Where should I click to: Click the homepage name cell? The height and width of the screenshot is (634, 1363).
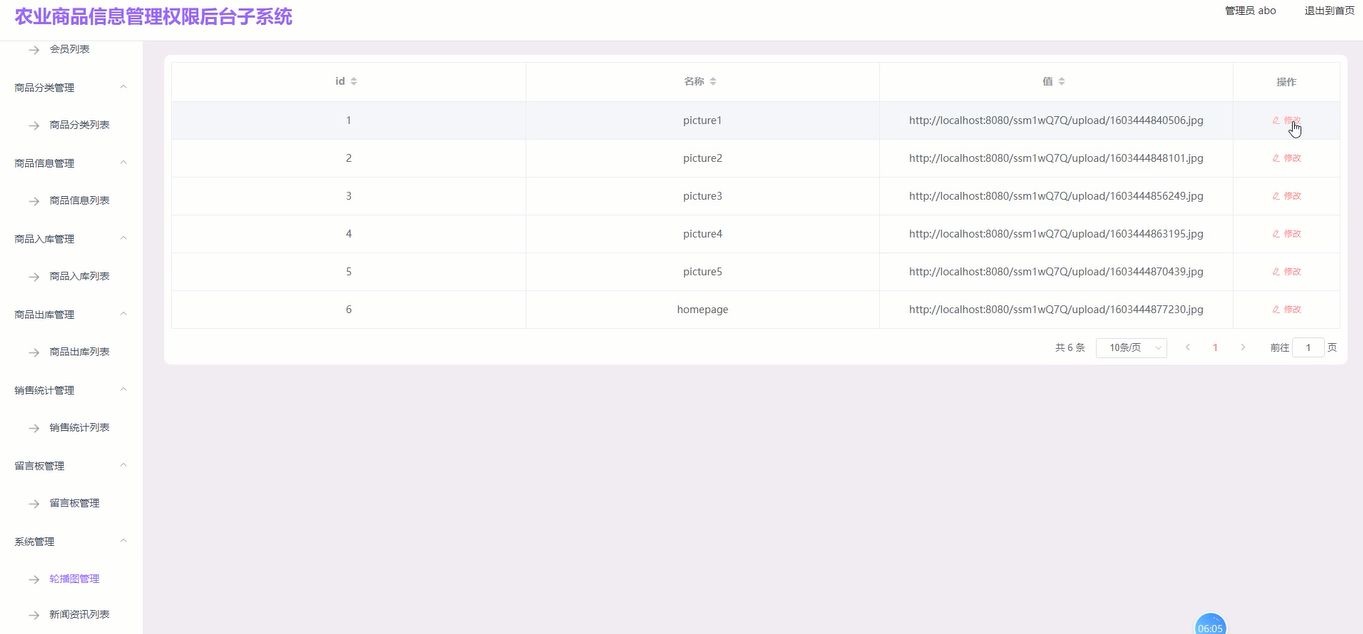click(x=702, y=310)
